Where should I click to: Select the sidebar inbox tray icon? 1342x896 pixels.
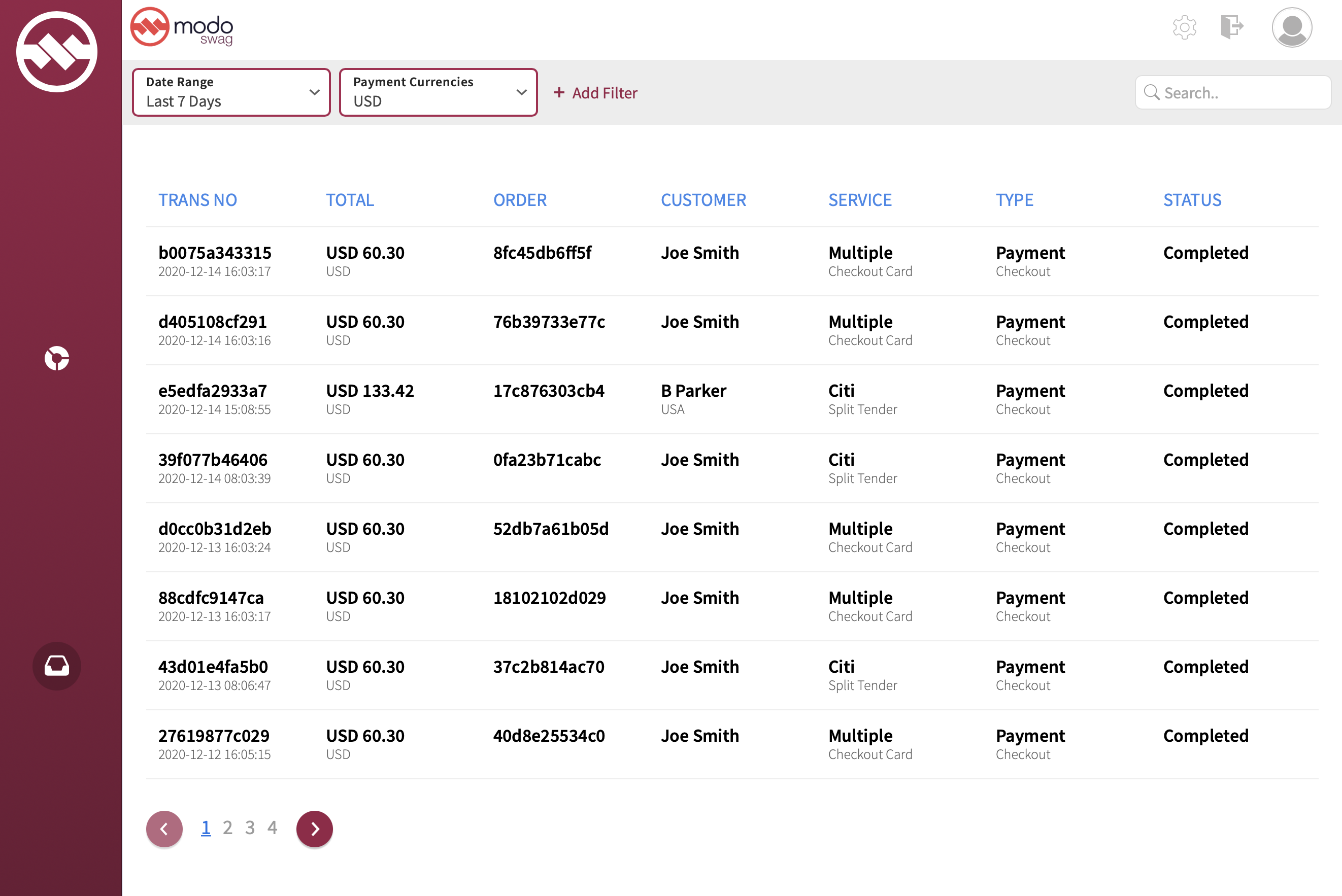click(x=56, y=666)
